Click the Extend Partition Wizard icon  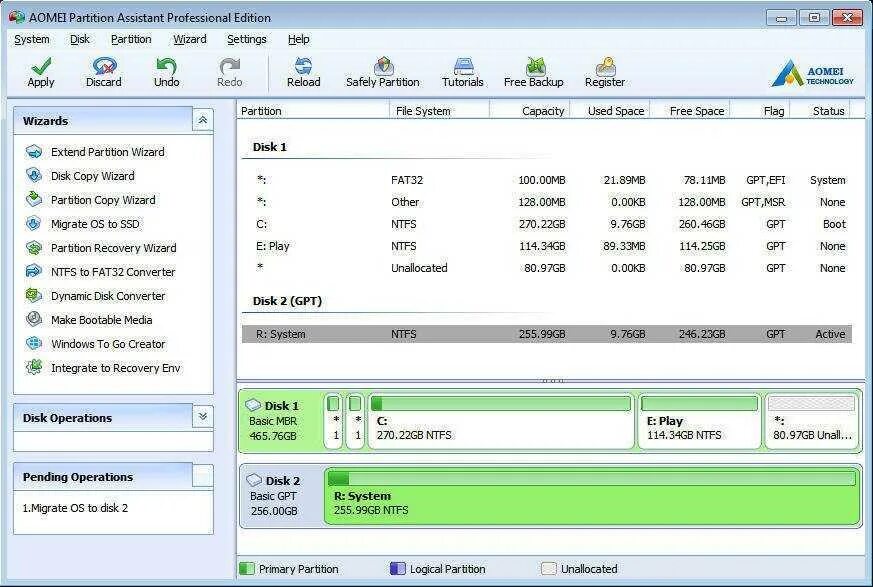tap(34, 151)
